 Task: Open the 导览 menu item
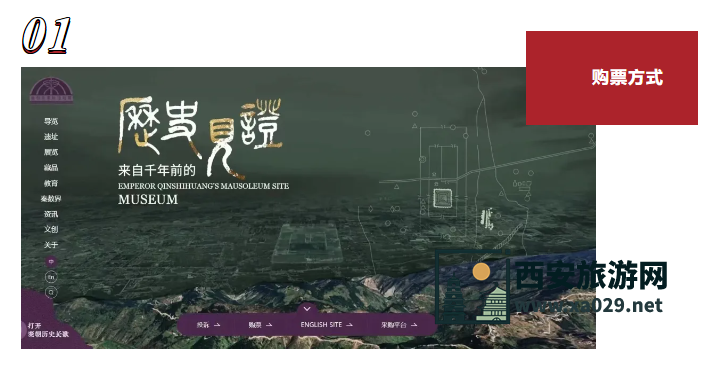coord(51,121)
